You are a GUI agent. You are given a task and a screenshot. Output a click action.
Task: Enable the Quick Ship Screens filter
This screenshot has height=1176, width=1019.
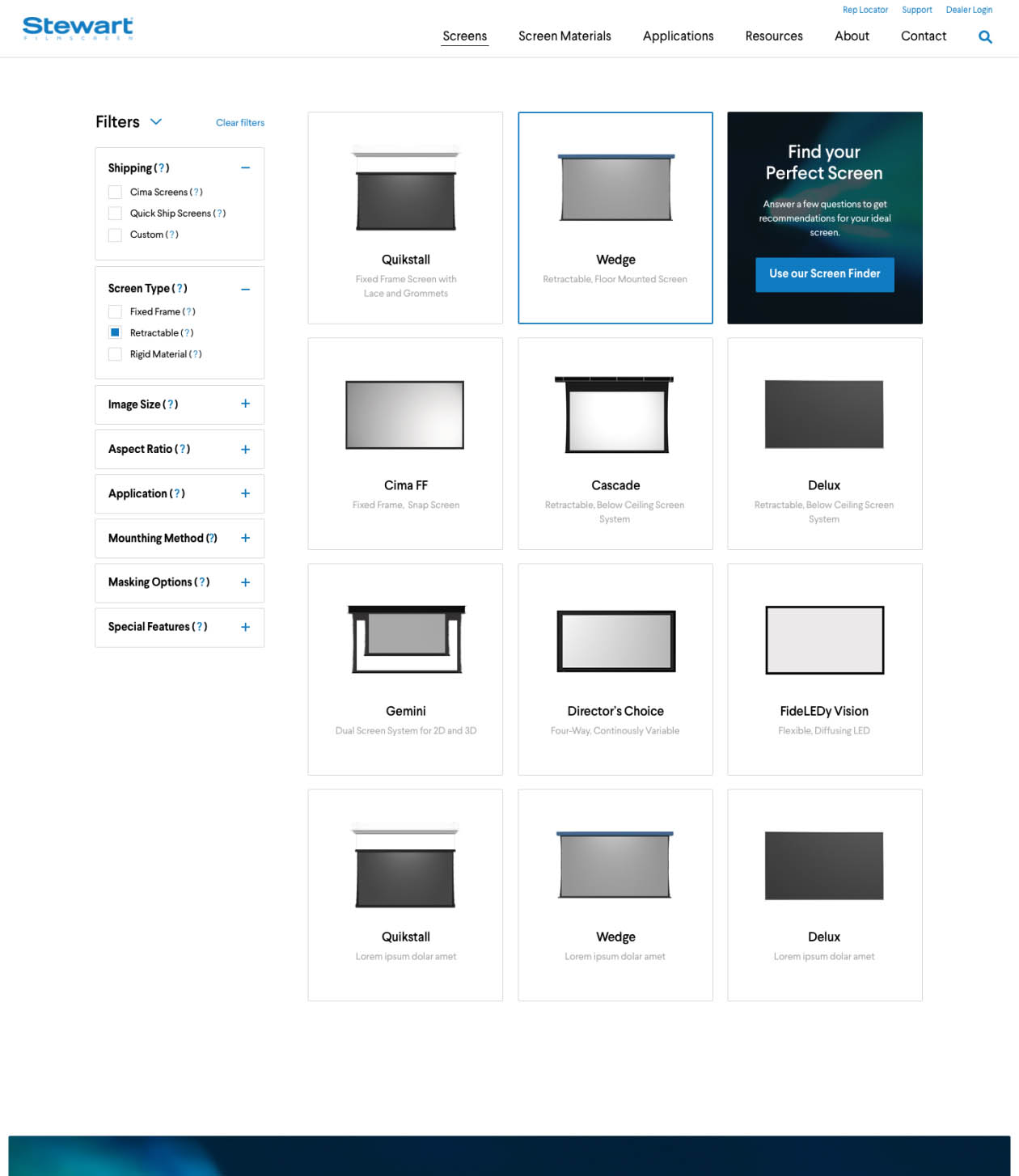pyautogui.click(x=115, y=213)
